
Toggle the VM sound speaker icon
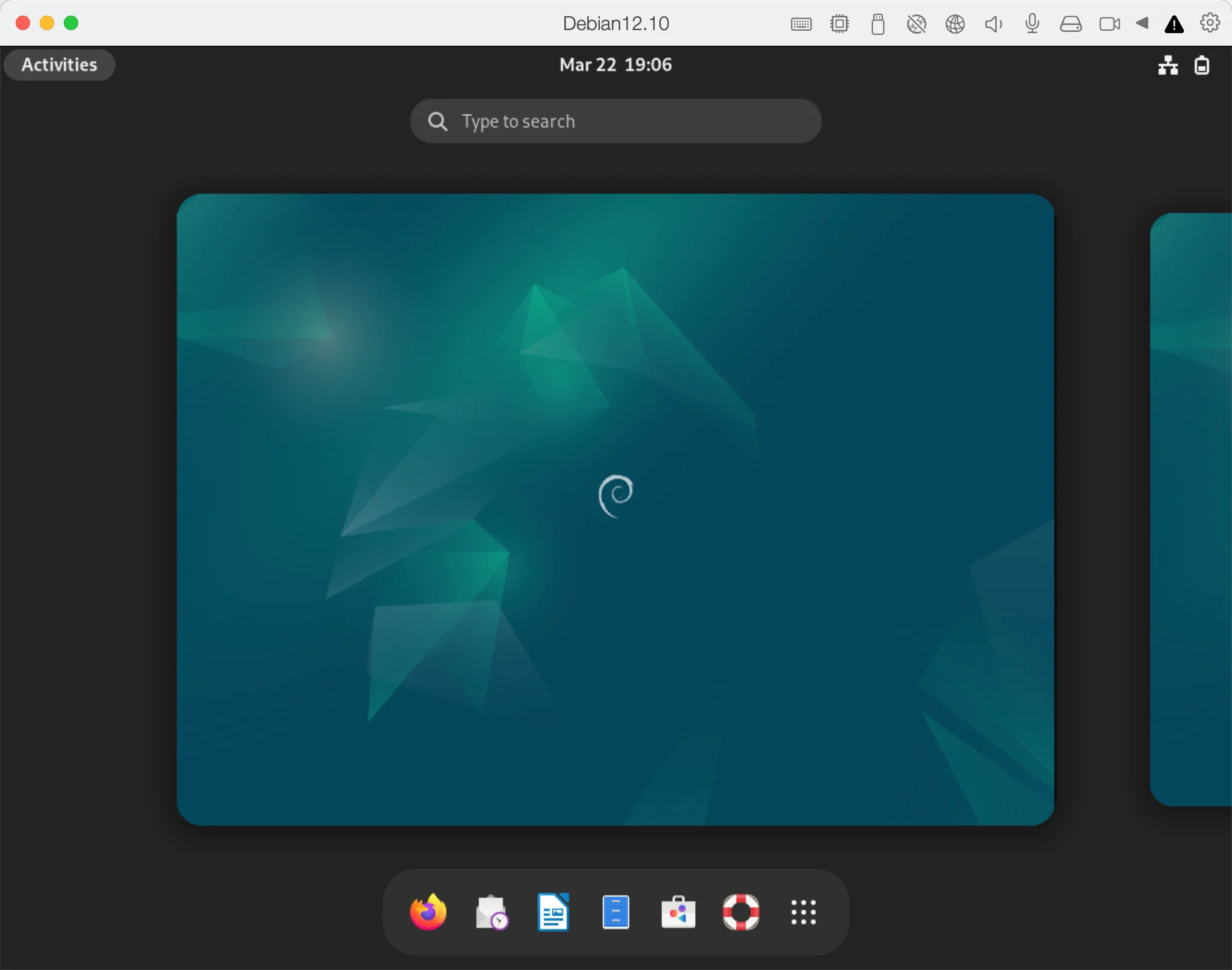993,23
